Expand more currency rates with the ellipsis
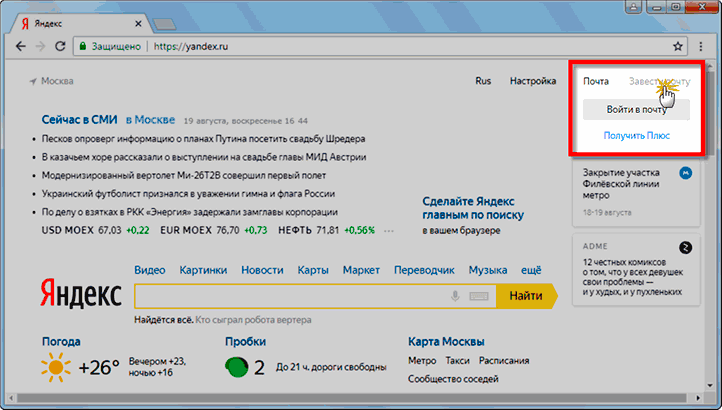Screen dimensions: 722x410 pos(389,231)
